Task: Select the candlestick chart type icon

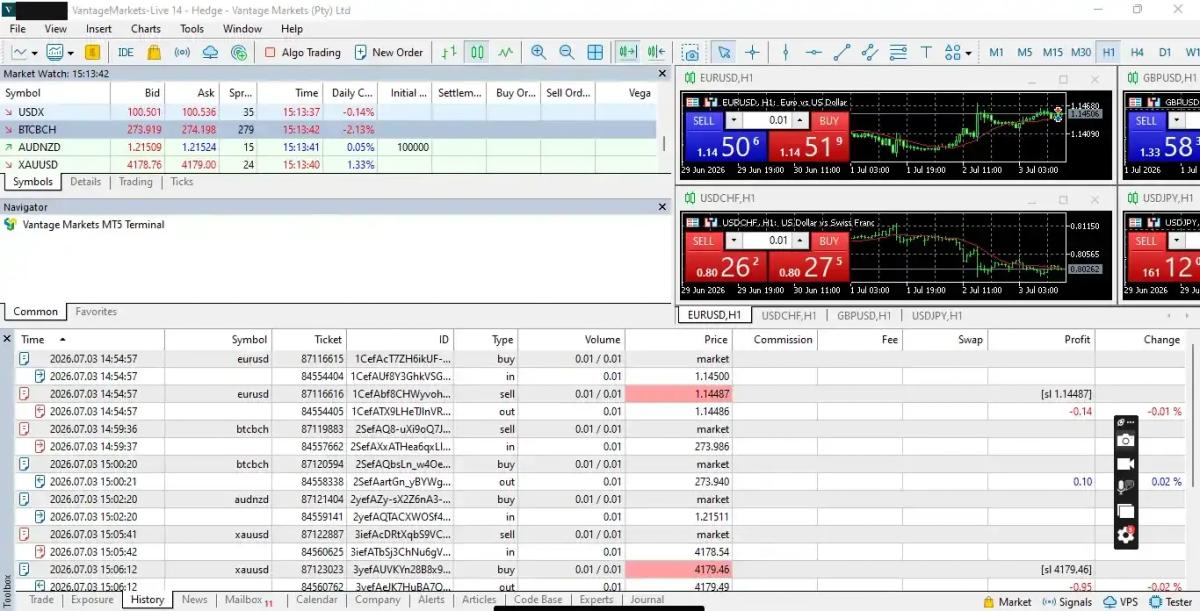Action: pyautogui.click(x=478, y=52)
